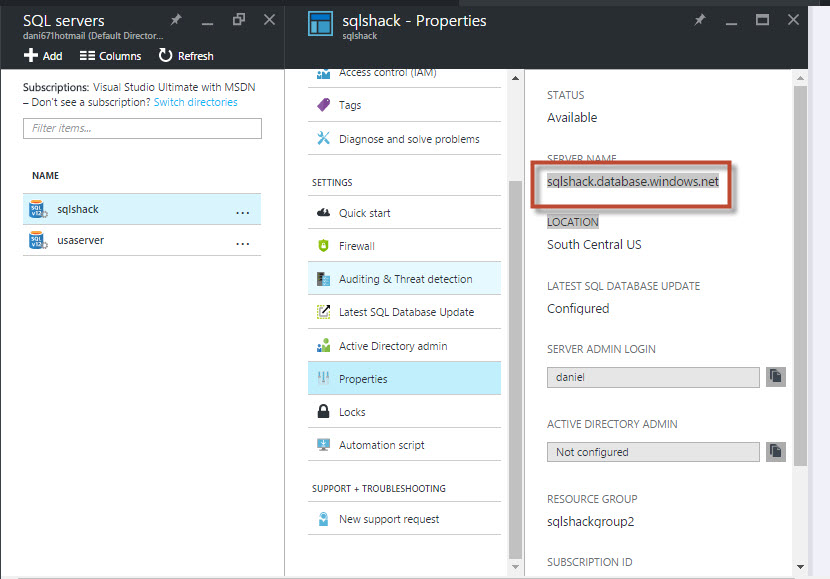This screenshot has height=579, width=830.
Task: Pin the SQL servers blade
Action: (x=176, y=20)
